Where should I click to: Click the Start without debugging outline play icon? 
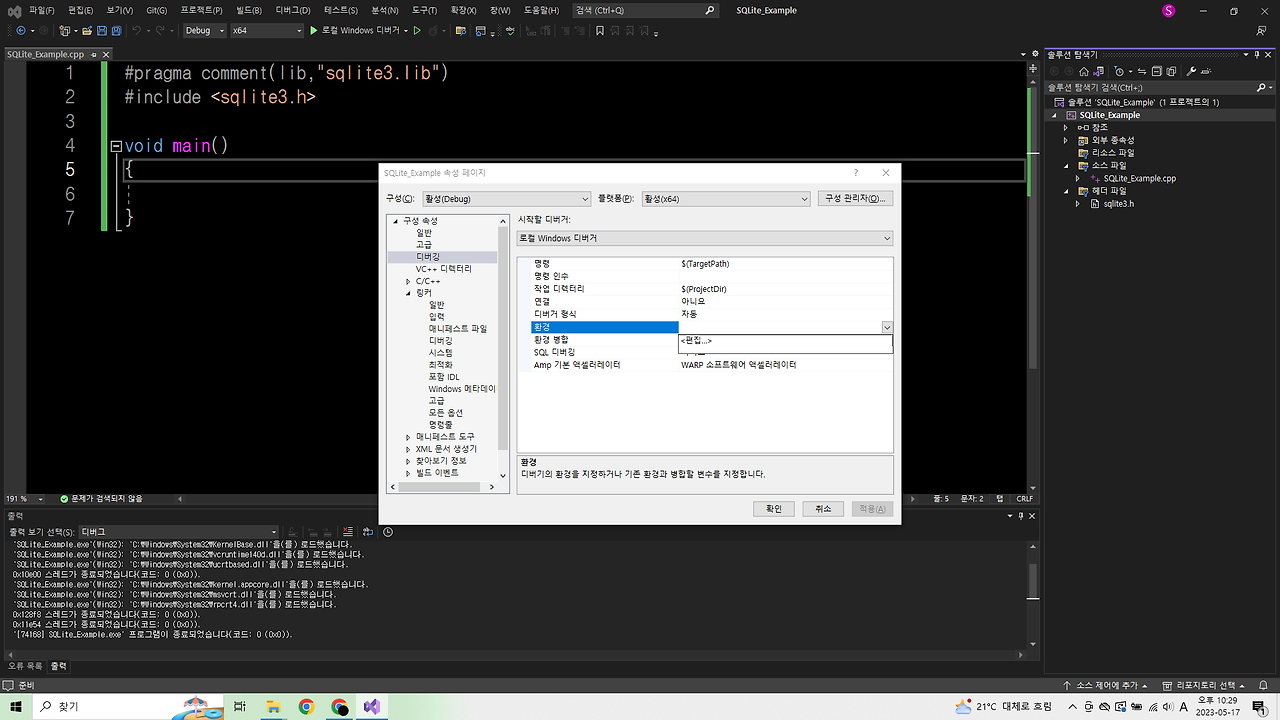tap(418, 30)
